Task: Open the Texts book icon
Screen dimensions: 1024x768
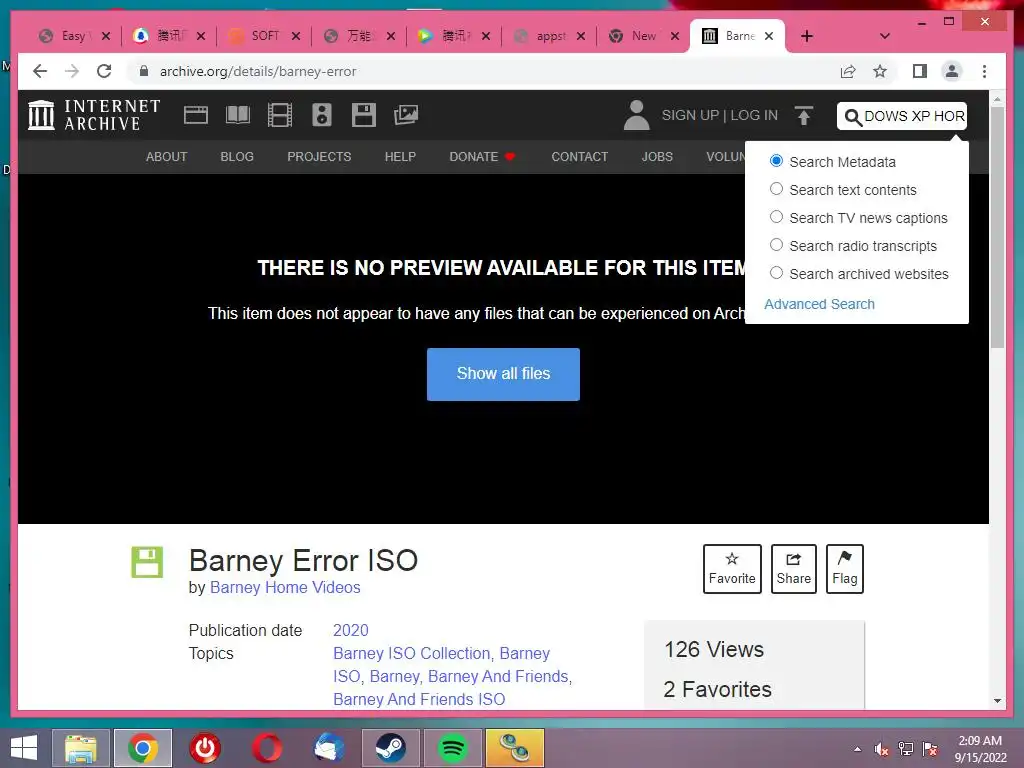Action: pos(238,116)
